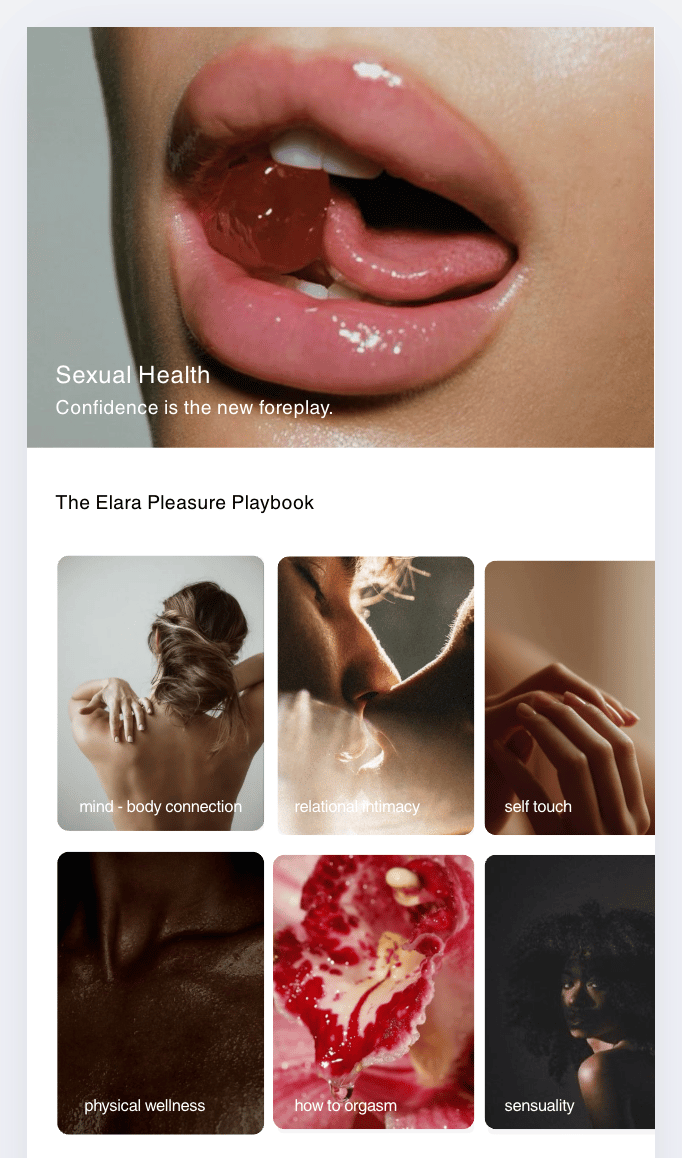This screenshot has height=1158, width=682.
Task: Open the relational intimacy card
Action: pos(375,695)
